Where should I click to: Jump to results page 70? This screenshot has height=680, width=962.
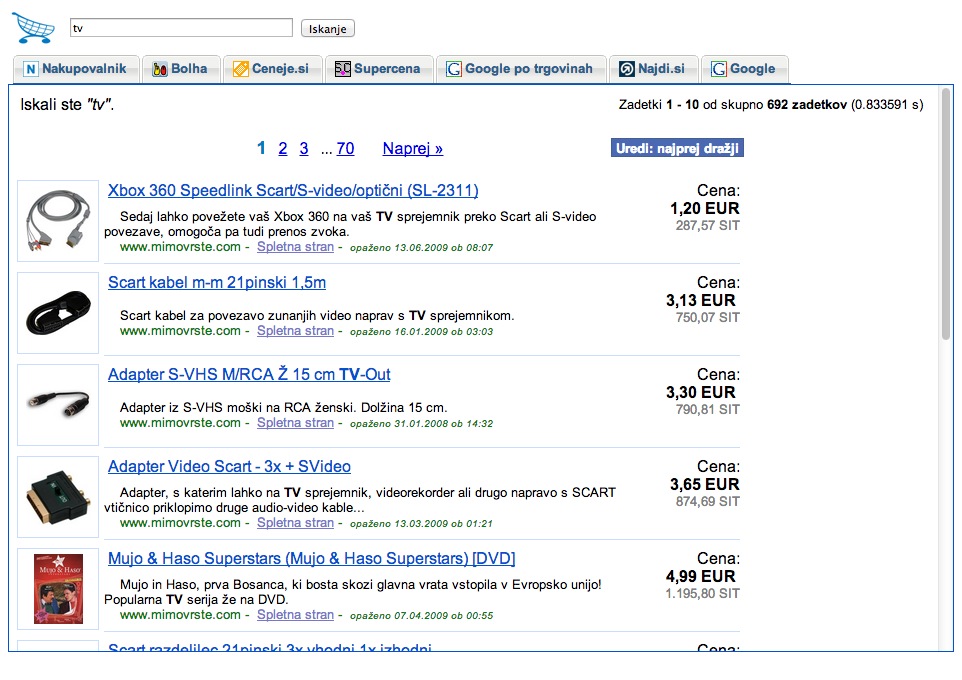345,149
